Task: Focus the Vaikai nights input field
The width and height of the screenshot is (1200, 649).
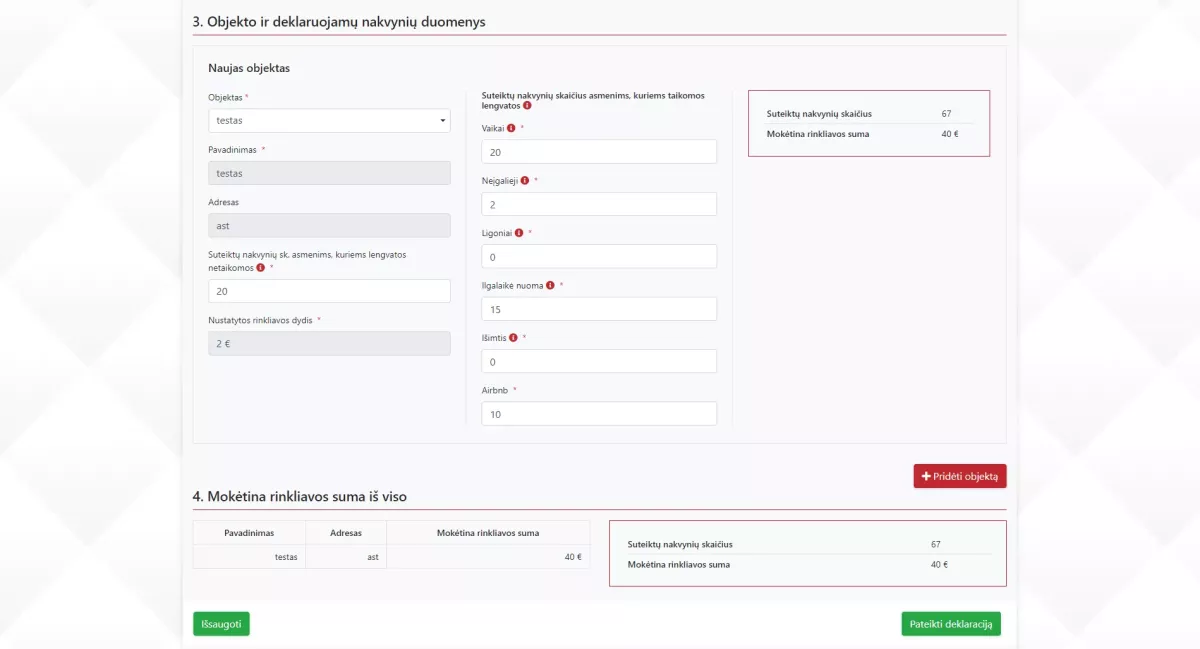Action: click(599, 152)
